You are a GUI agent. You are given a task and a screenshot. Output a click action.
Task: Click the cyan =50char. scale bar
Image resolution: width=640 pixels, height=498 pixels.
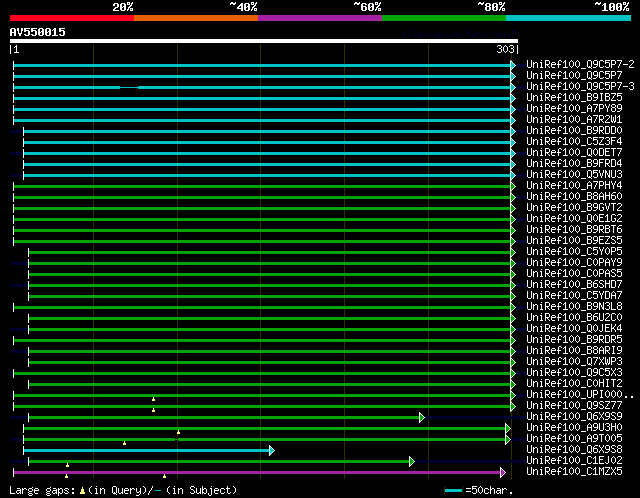(453, 490)
